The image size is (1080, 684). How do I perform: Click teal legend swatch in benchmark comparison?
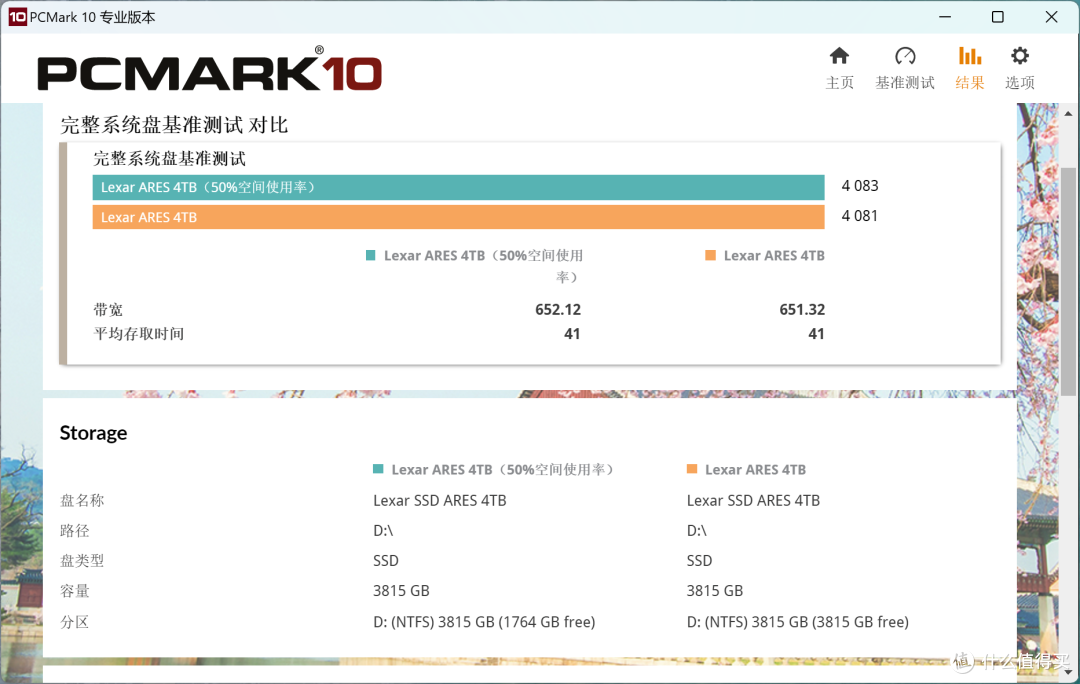pos(371,256)
